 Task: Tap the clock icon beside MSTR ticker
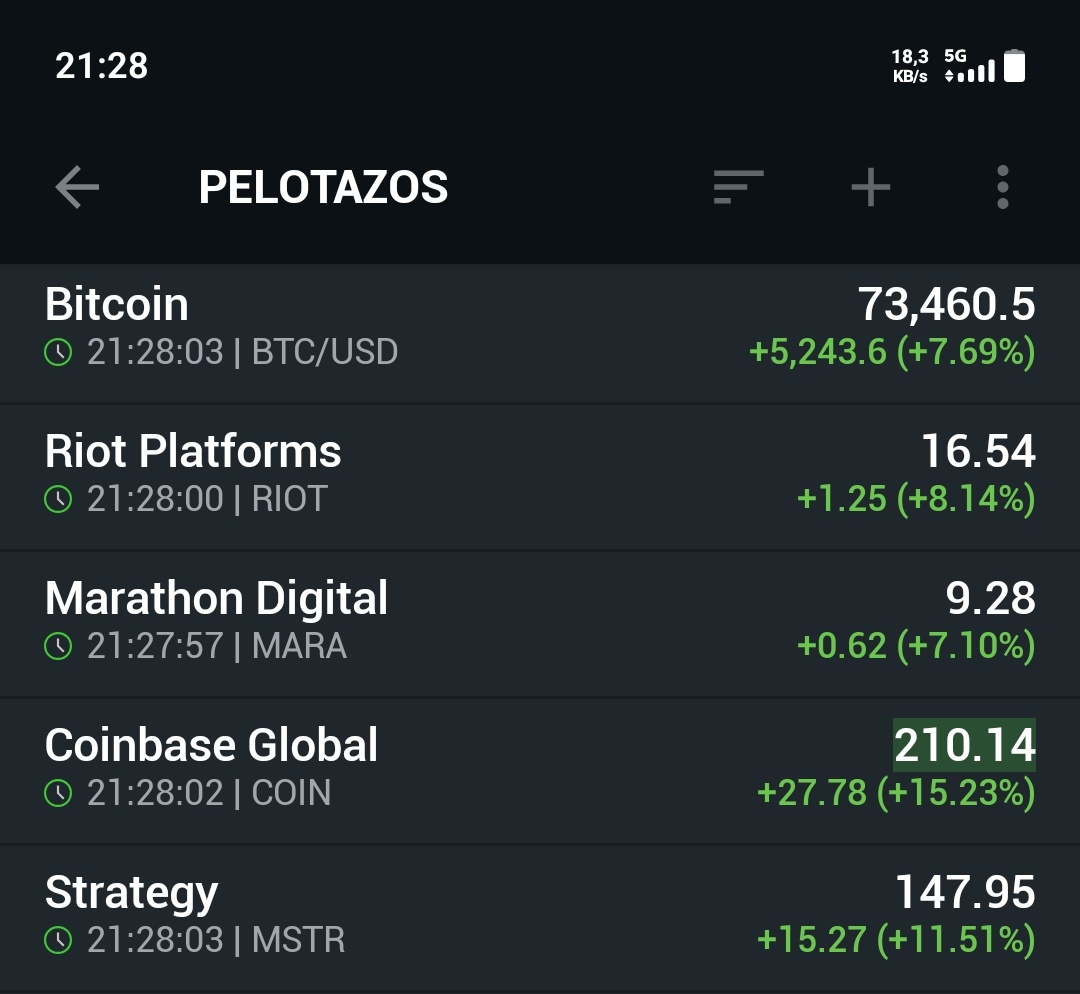coord(59,940)
